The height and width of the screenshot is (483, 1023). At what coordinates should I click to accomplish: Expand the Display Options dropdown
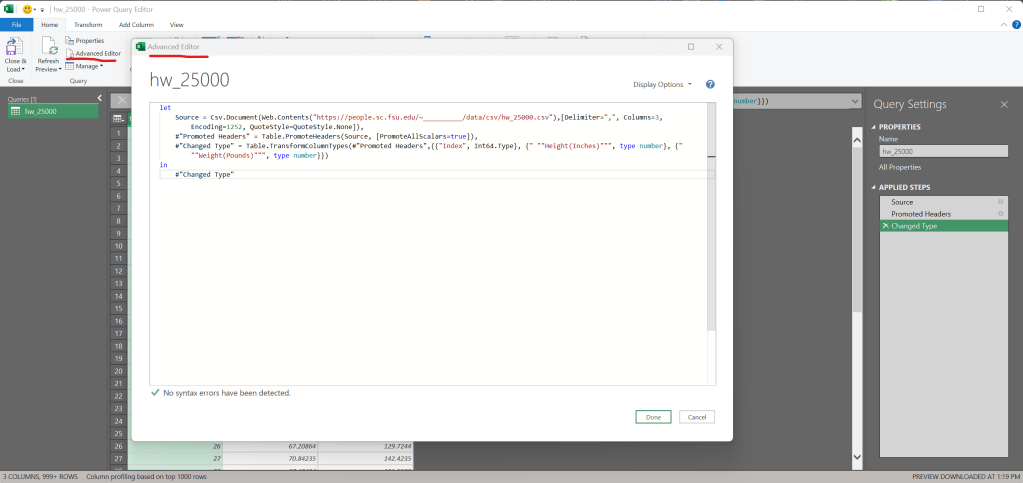click(x=662, y=85)
